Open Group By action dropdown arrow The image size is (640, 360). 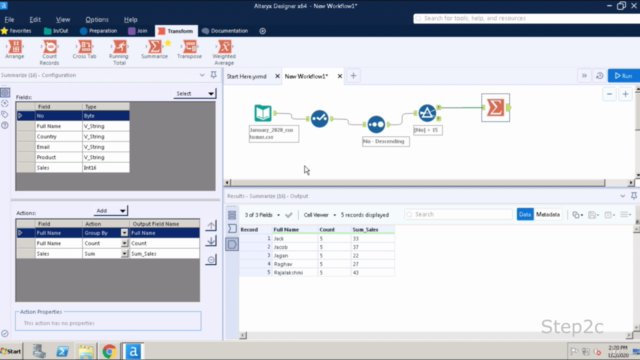(124, 233)
